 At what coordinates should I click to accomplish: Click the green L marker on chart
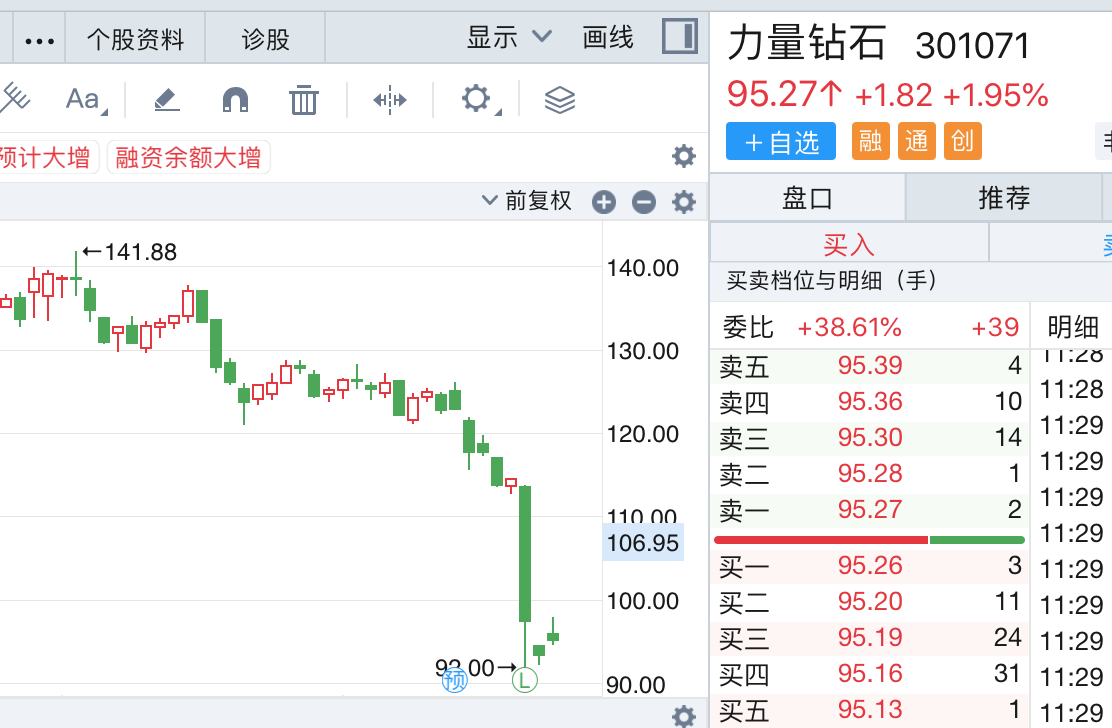pos(525,681)
